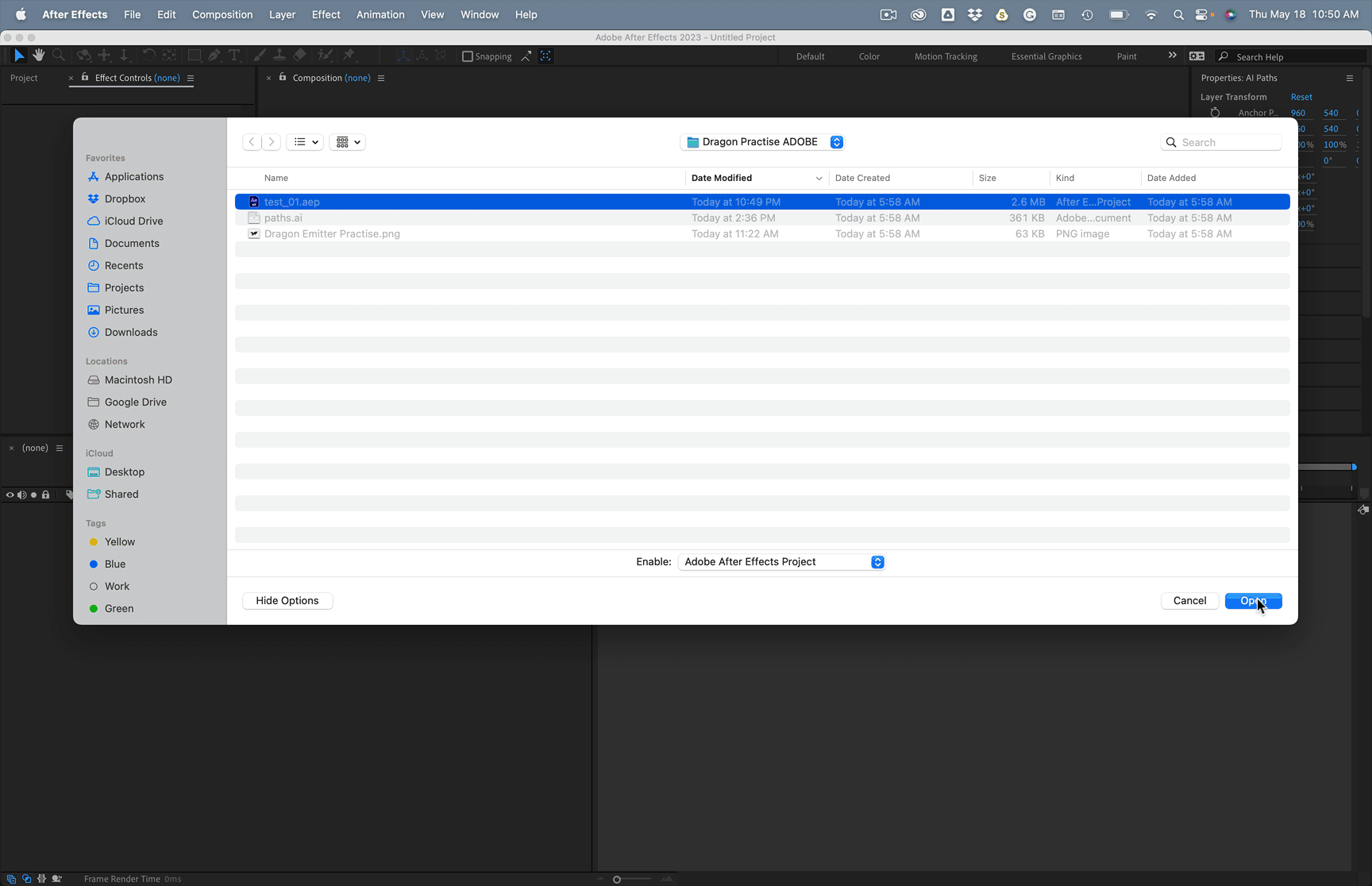Toggle the timeline audio speaker switch
1372x886 pixels.
(x=21, y=495)
